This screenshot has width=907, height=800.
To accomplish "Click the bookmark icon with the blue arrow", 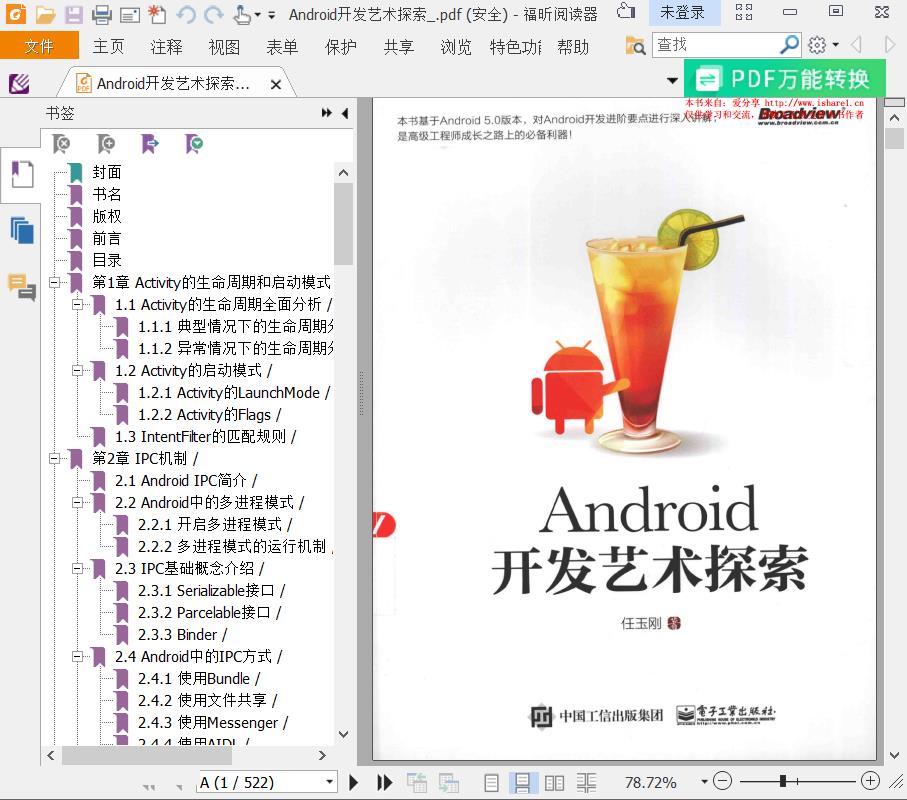I will 150,143.
